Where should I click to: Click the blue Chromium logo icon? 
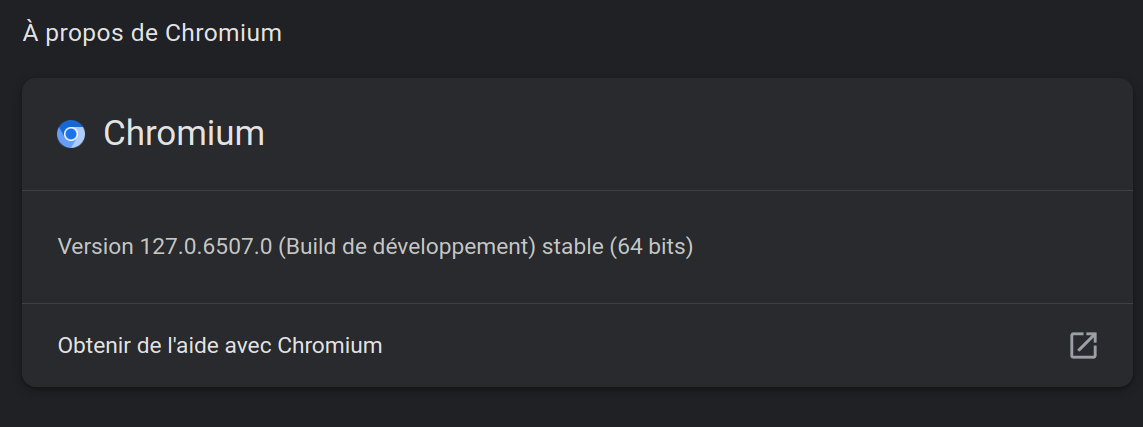71,134
